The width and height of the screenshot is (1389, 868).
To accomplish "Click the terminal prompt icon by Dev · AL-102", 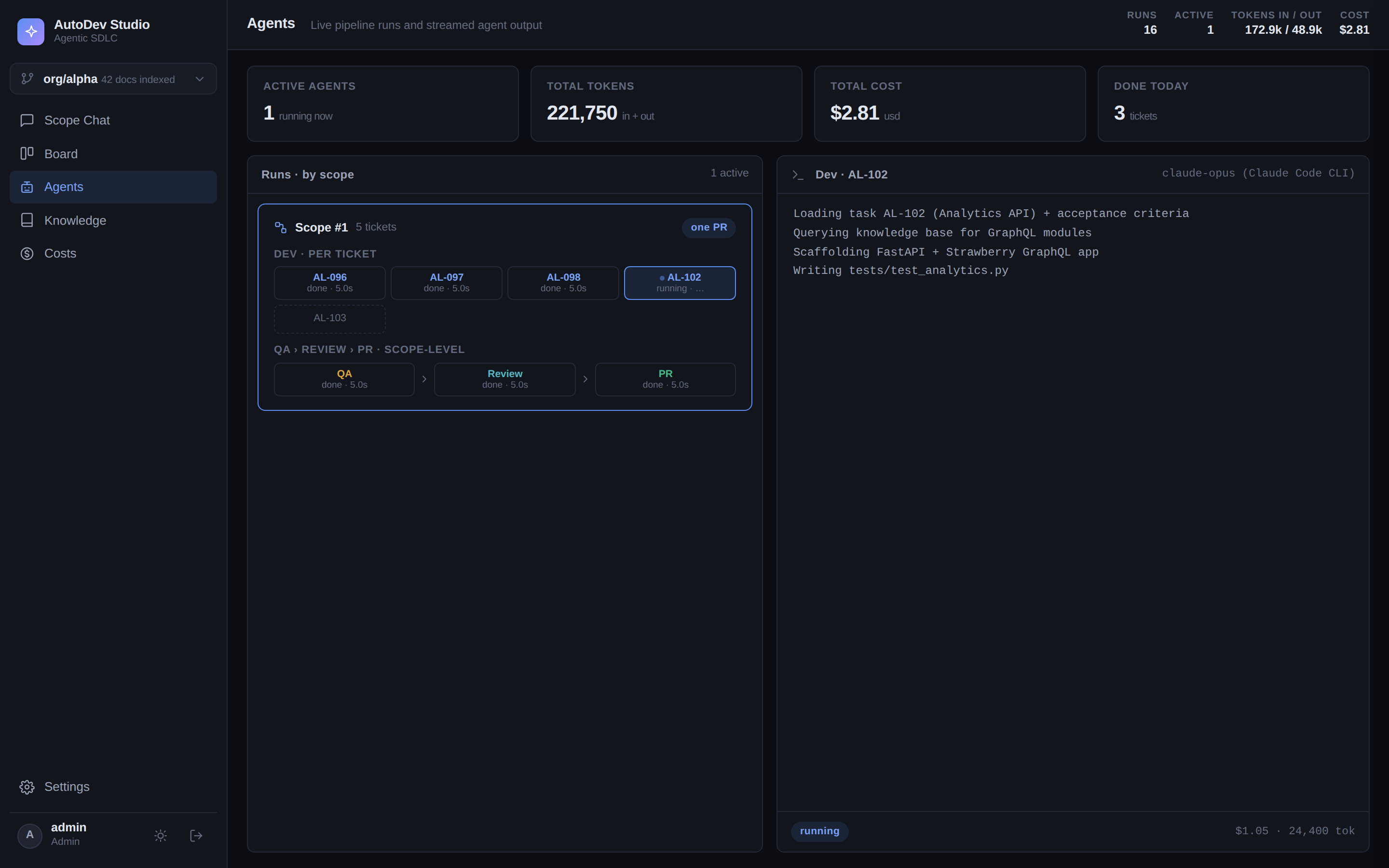I will (x=798, y=175).
